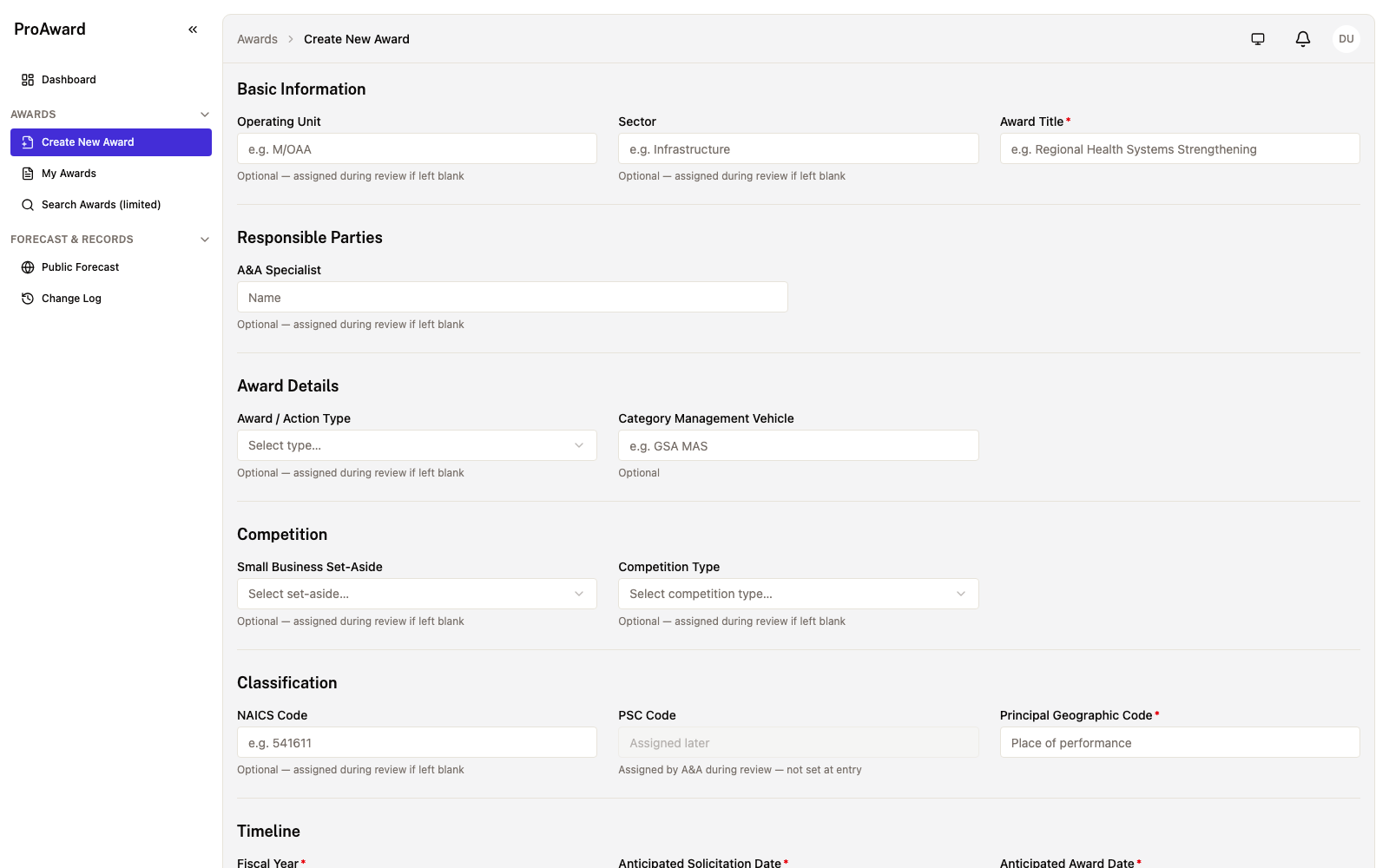This screenshot has width=1389, height=868.
Task: Click the Competition section heading
Action: [x=282, y=535]
